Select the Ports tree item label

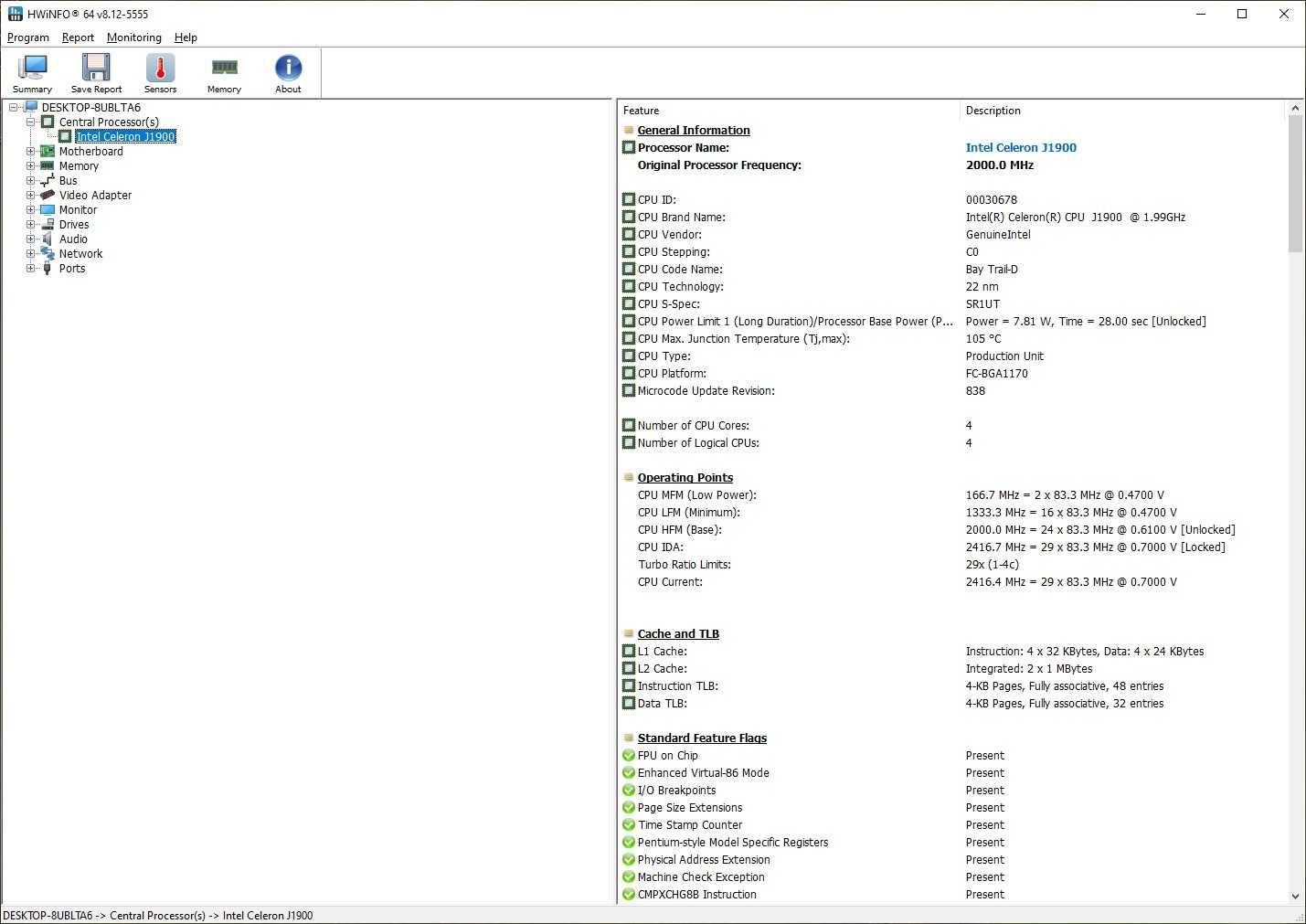tap(72, 269)
